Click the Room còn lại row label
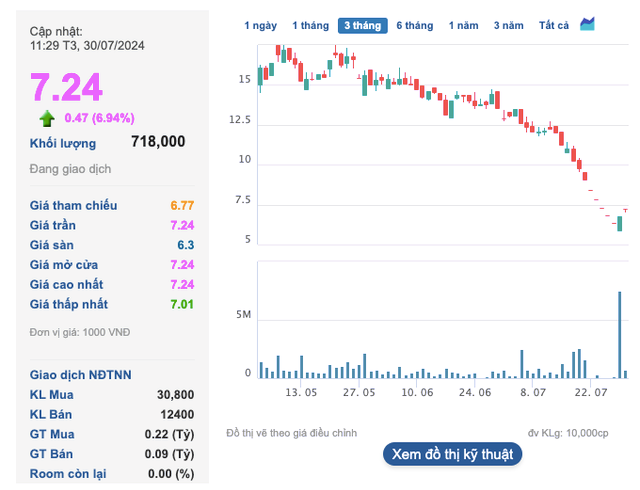The width and height of the screenshot is (640, 490). [x=69, y=473]
